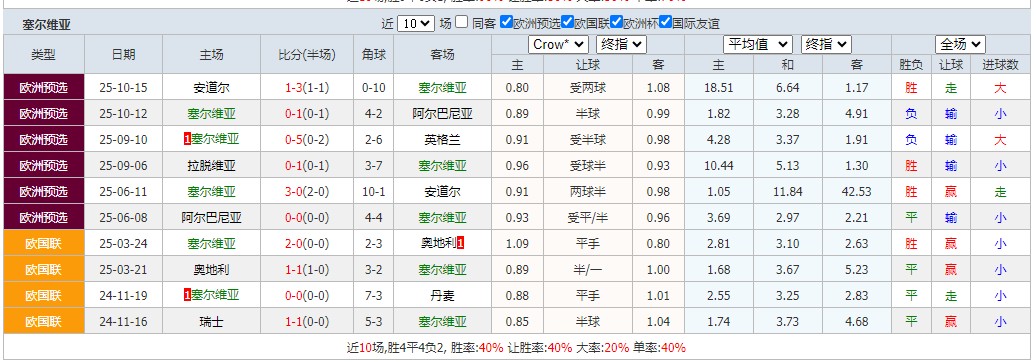The width and height of the screenshot is (1036, 362).
Task: Click the 半/一 handicap cell
Action: point(588,270)
